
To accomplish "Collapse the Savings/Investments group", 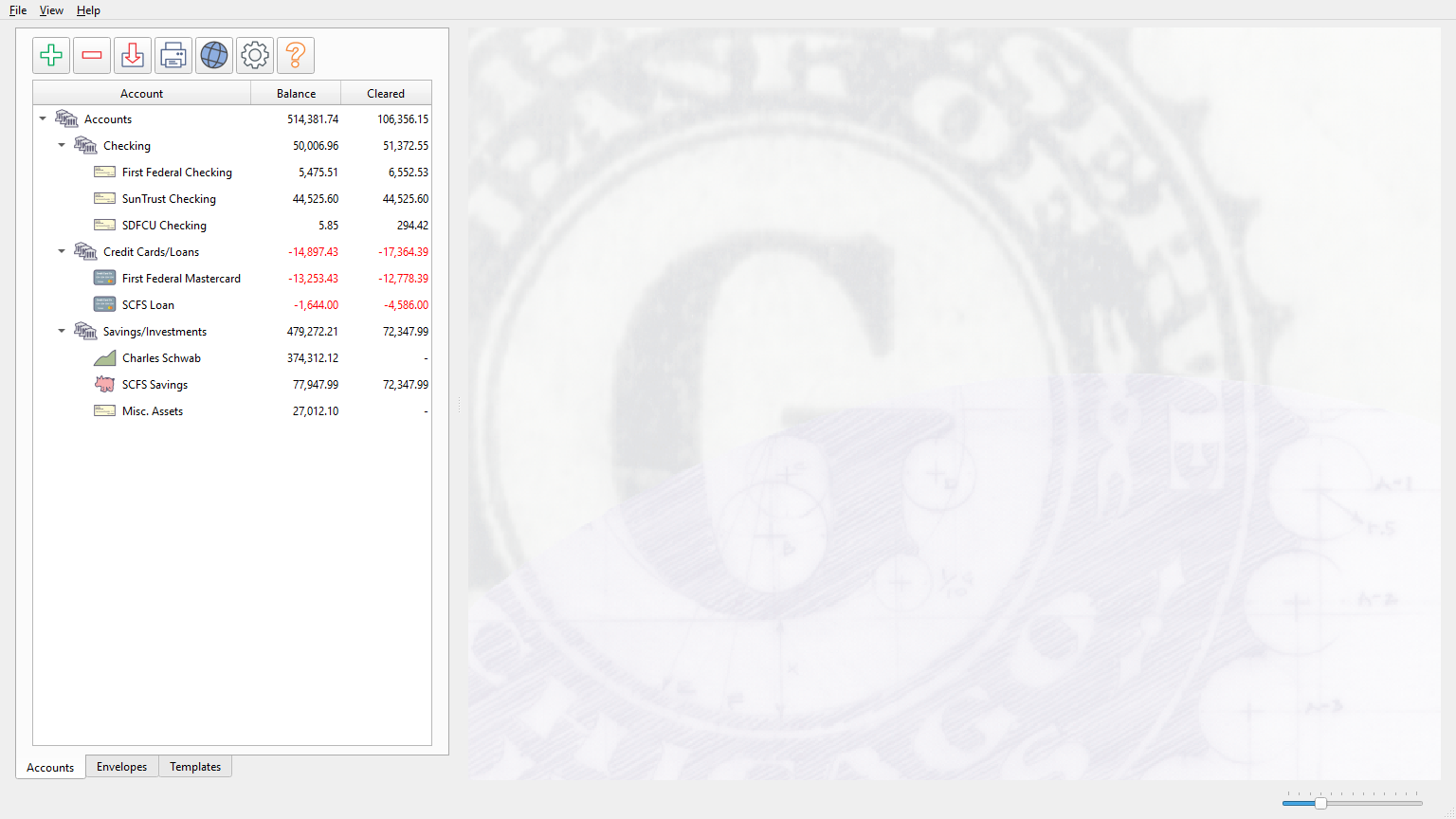I will click(x=62, y=331).
